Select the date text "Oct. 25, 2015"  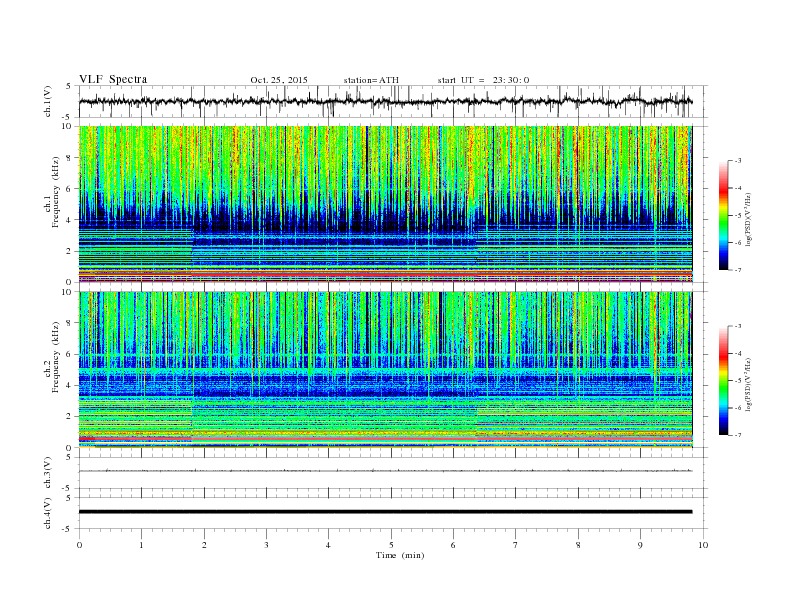click(x=279, y=80)
